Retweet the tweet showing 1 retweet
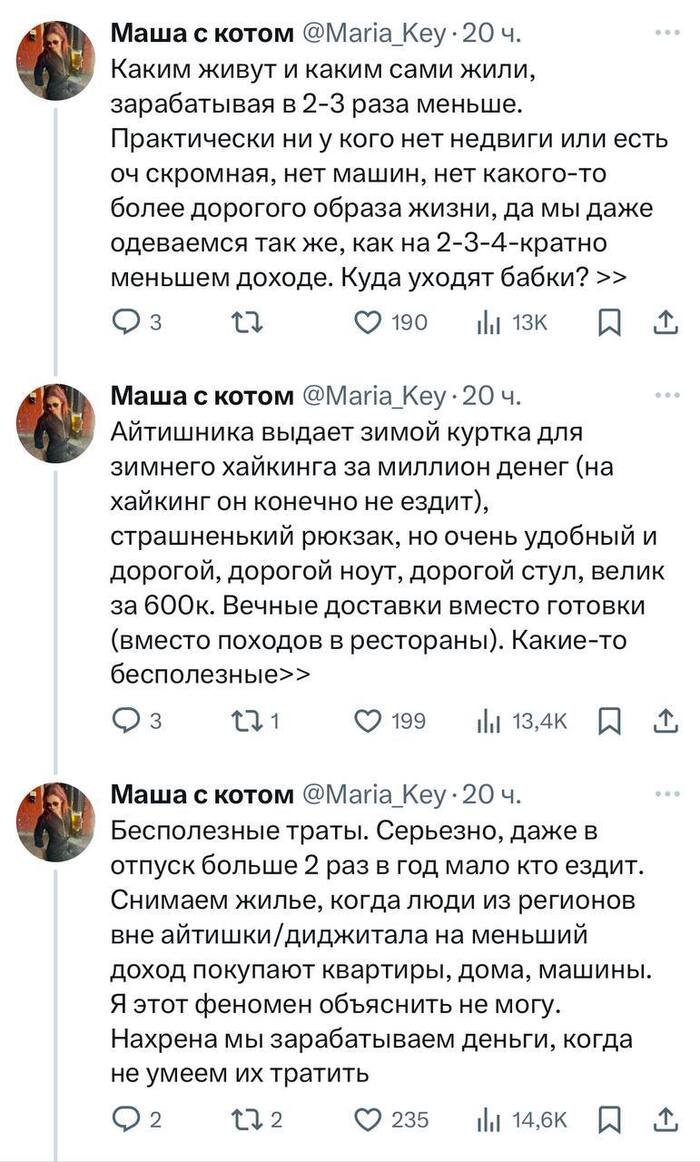This screenshot has width=700, height=1162. pos(242,721)
